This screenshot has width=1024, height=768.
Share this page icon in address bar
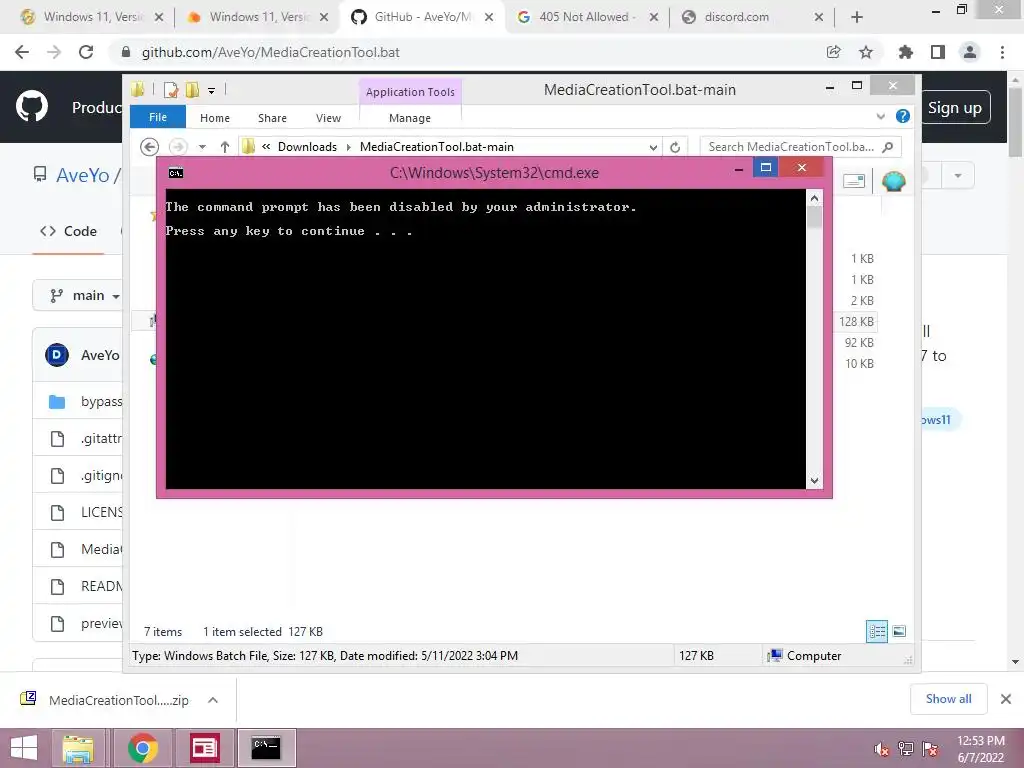coord(833,52)
